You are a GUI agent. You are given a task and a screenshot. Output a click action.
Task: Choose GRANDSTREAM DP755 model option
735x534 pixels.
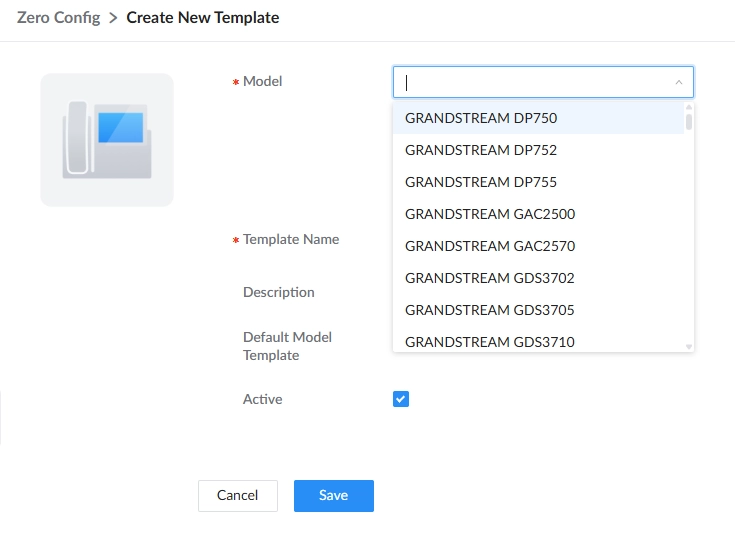pos(538,182)
